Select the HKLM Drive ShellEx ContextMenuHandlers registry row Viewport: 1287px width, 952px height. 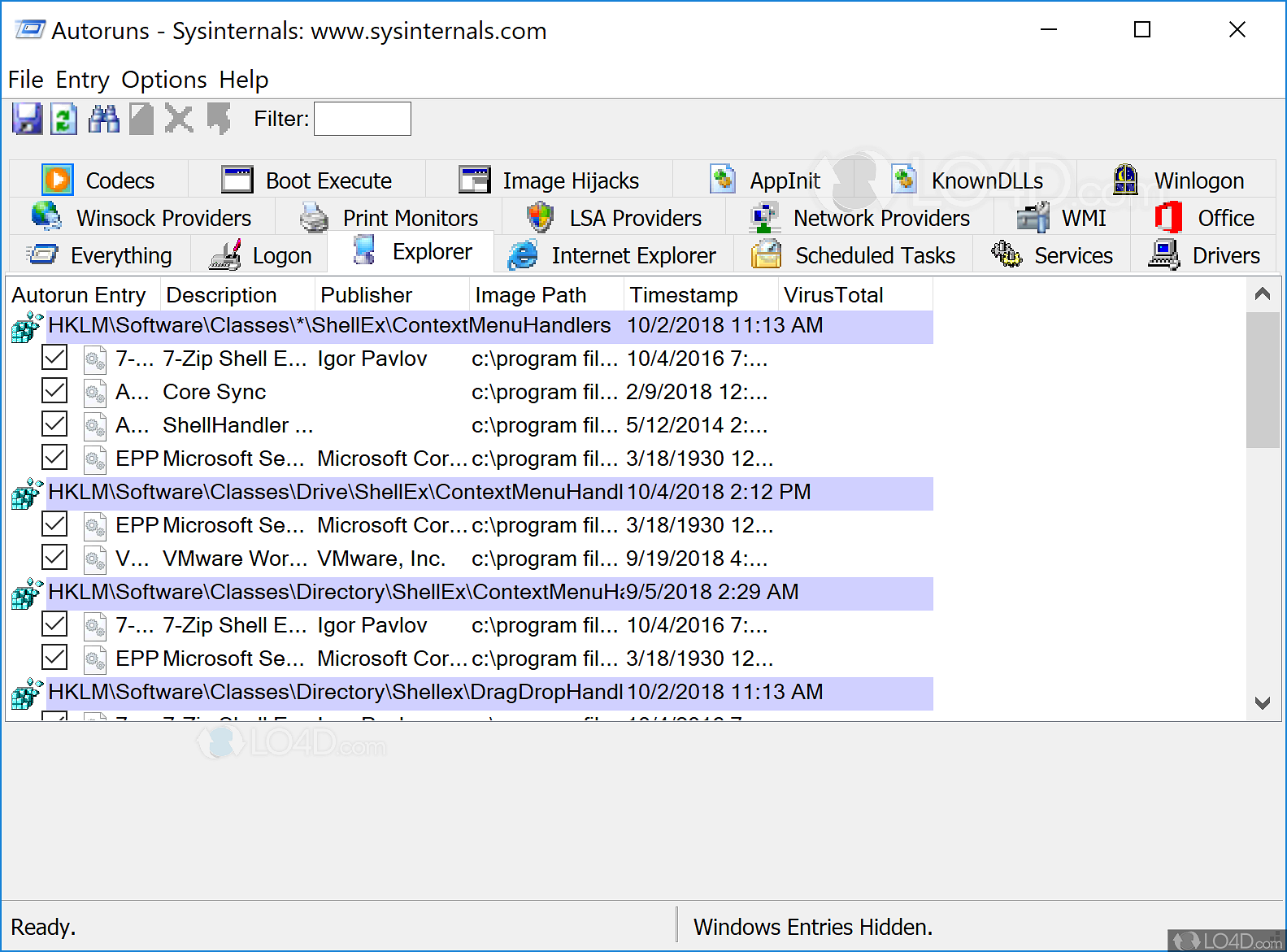point(335,492)
